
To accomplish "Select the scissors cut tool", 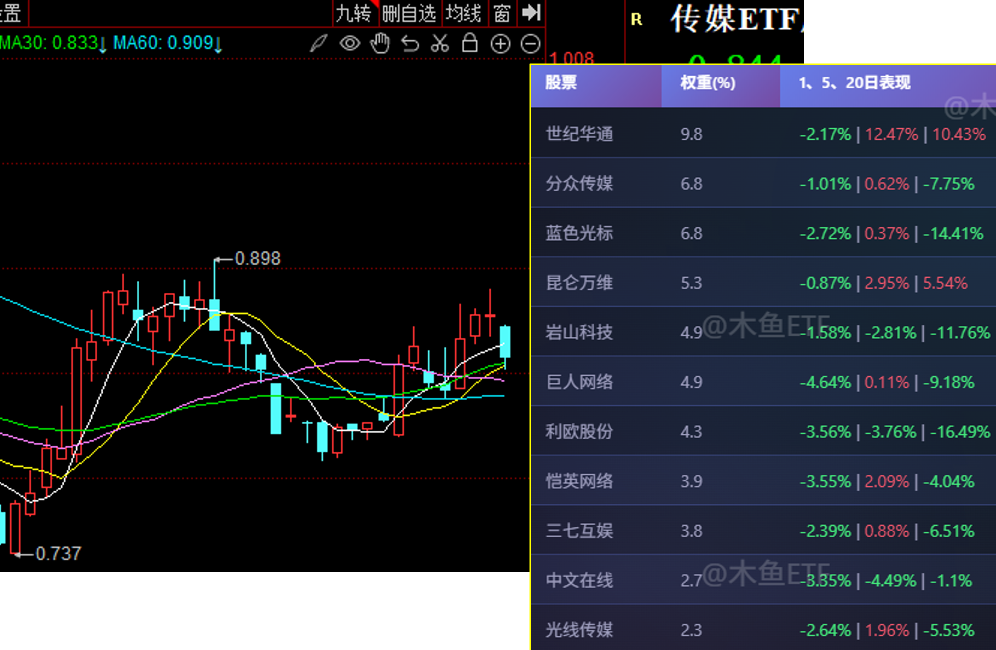I will tap(440, 44).
